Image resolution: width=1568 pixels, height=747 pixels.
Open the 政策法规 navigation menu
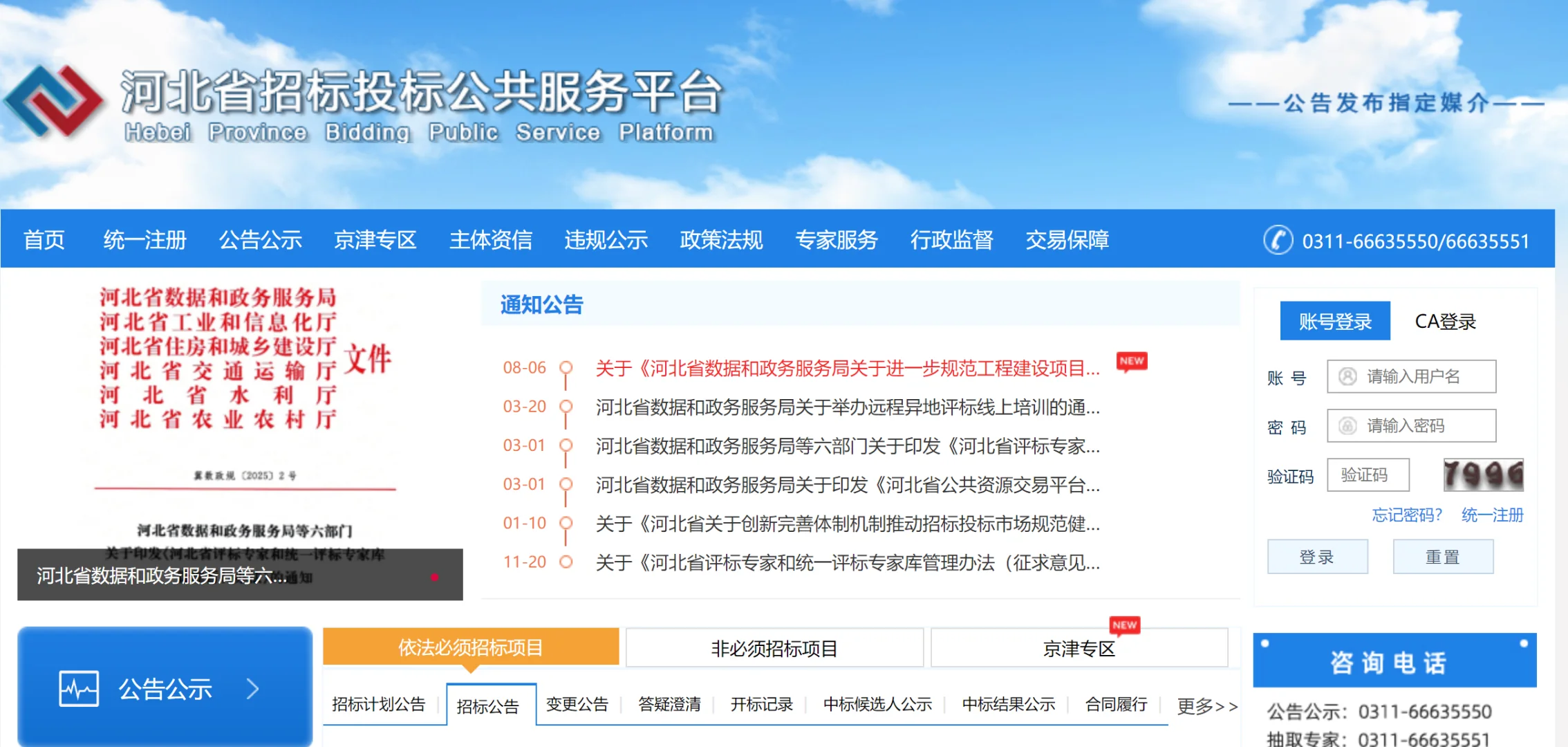[720, 240]
